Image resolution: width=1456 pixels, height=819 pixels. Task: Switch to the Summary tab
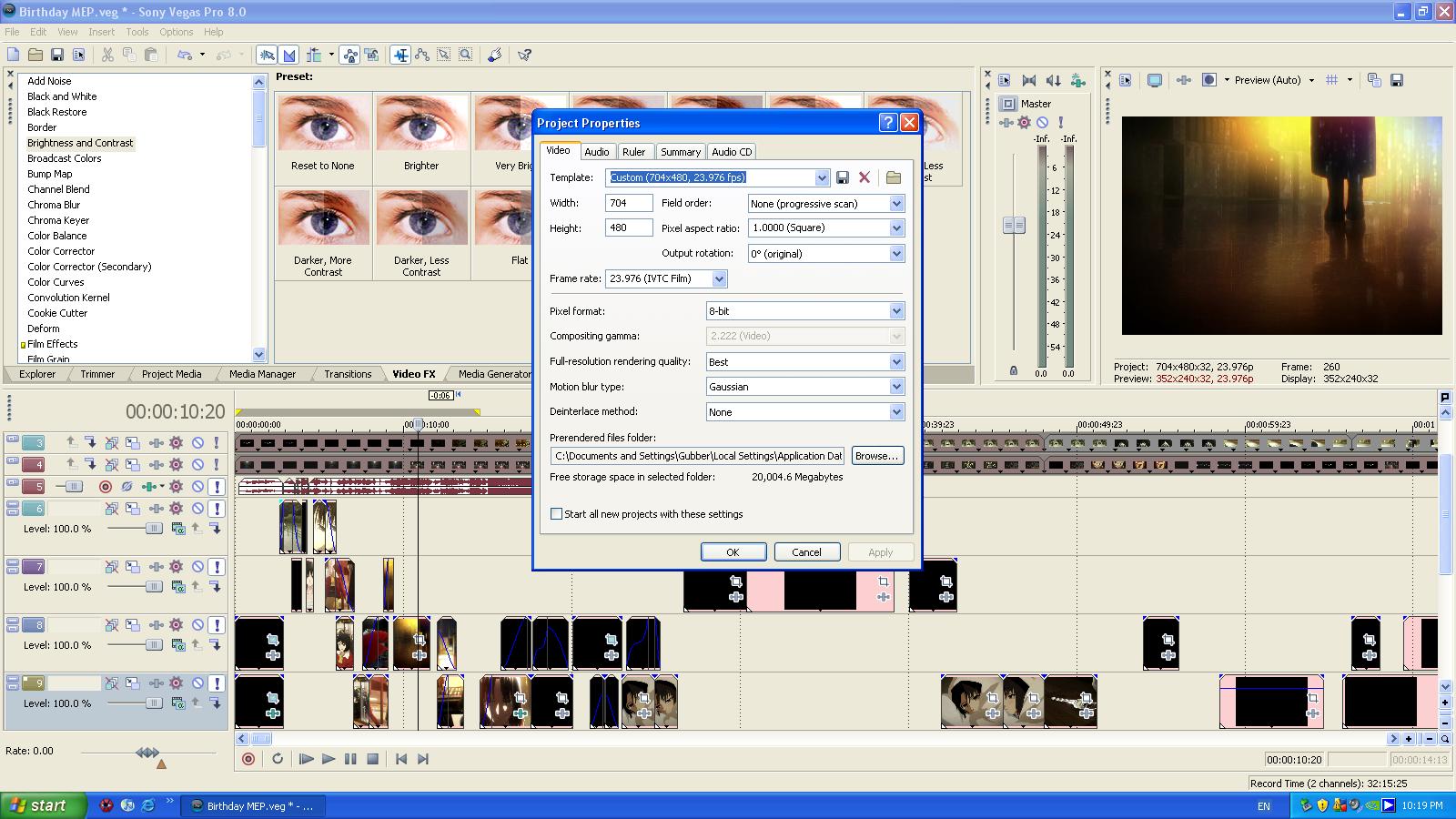pos(681,152)
